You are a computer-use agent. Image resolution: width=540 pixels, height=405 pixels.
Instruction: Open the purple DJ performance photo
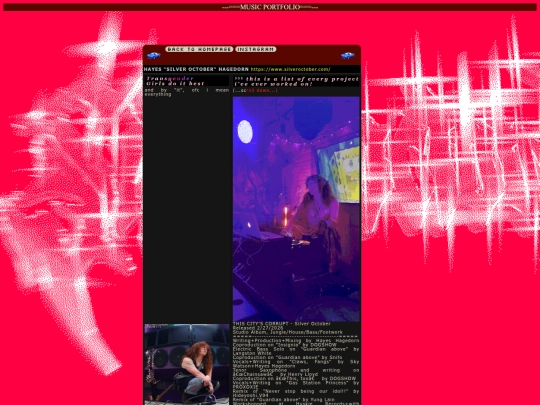[296, 209]
